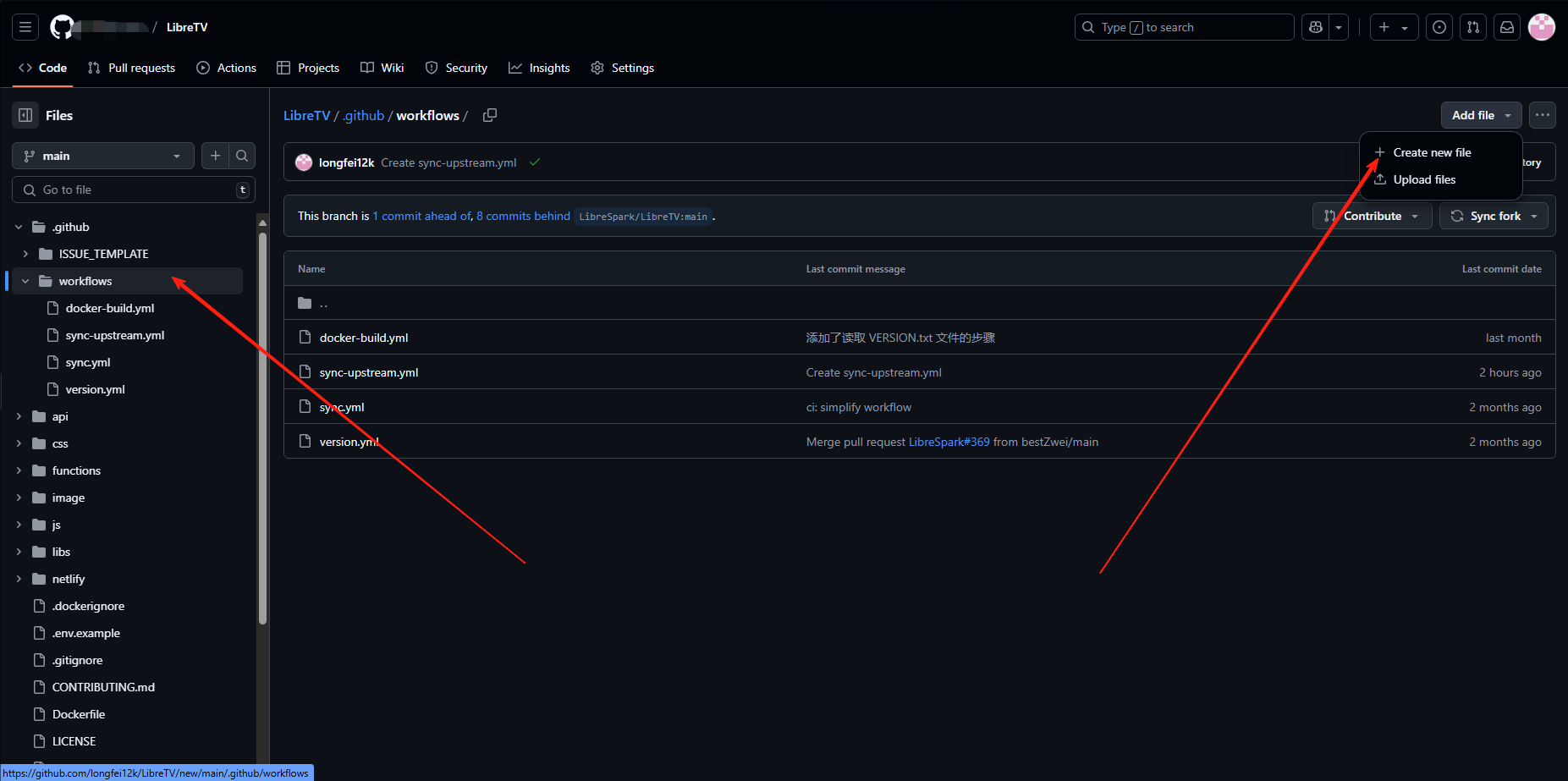Go to the GitHub homepage logo
The height and width of the screenshot is (781, 1568).
62,27
